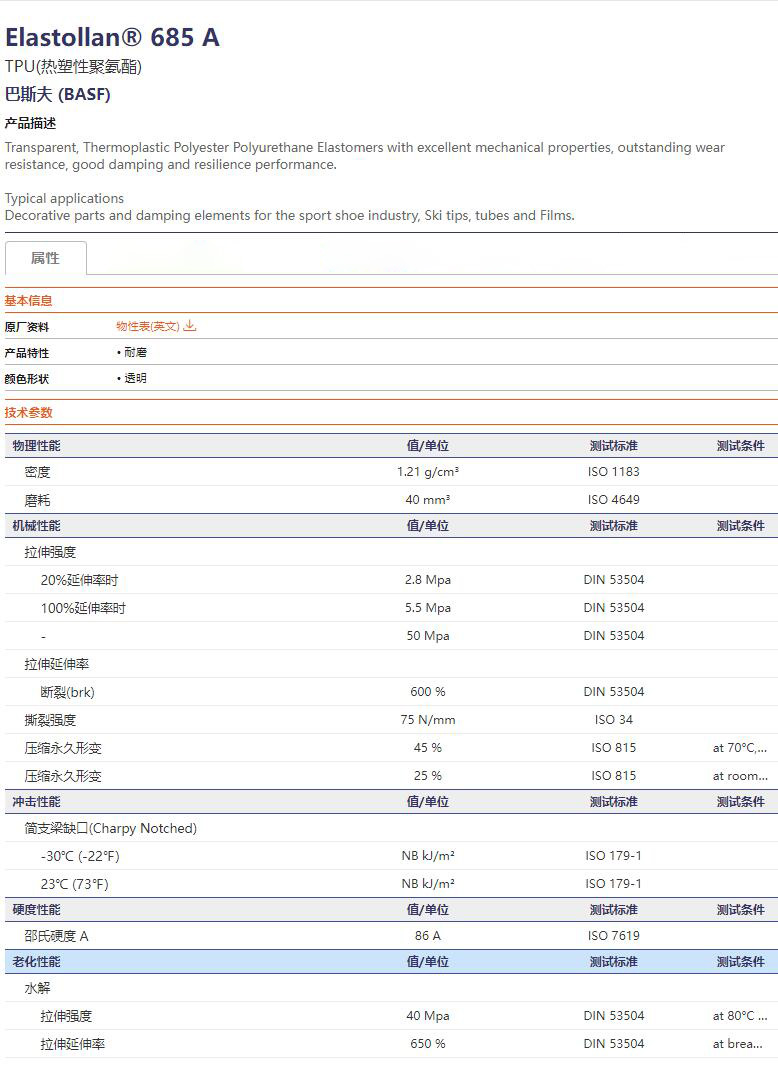The image size is (778, 1085).
Task: Click the 简支梁缺口(Charpy Notched) row label
Action: tap(111, 828)
